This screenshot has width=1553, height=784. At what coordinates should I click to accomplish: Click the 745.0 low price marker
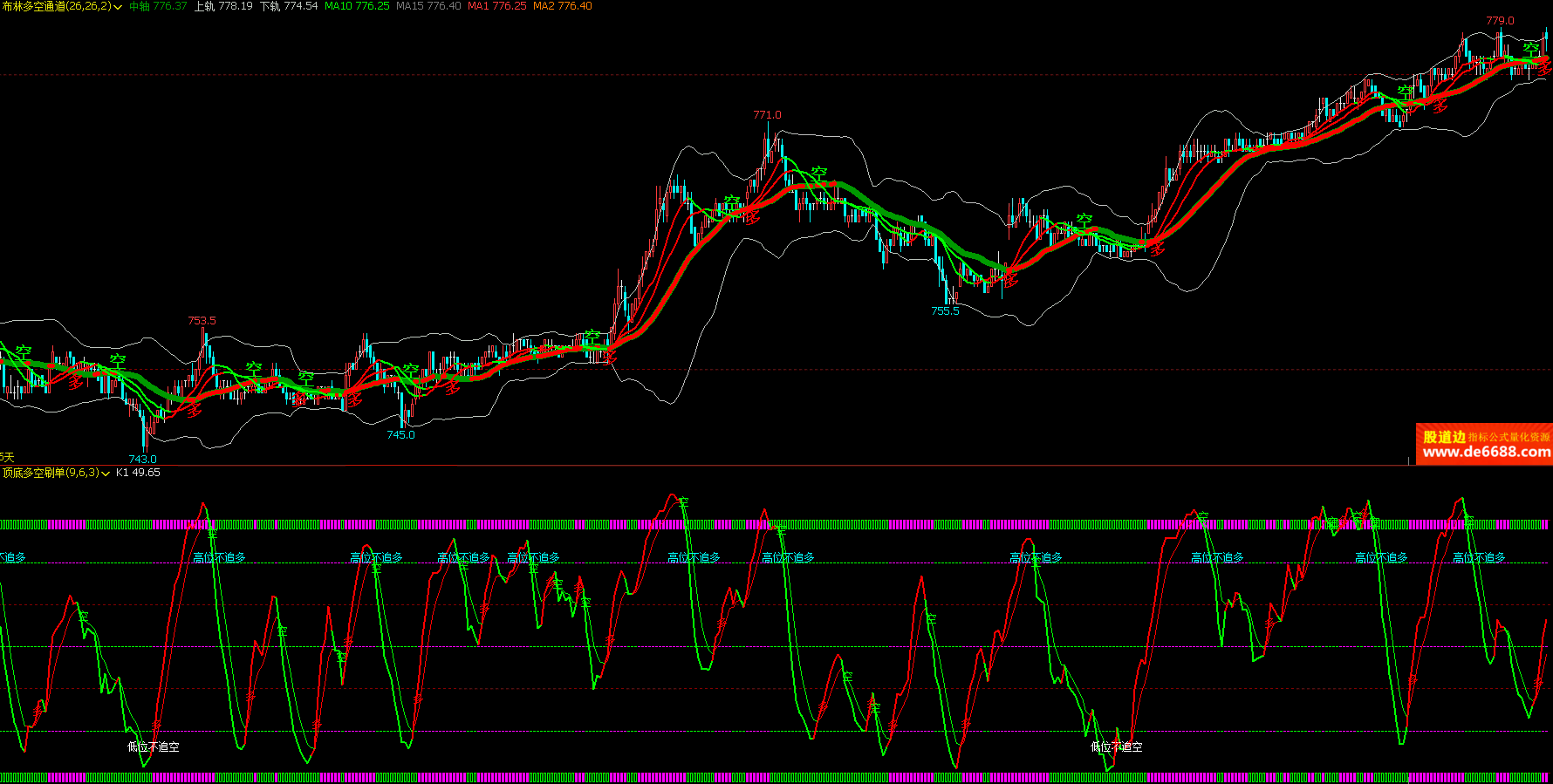[x=400, y=435]
